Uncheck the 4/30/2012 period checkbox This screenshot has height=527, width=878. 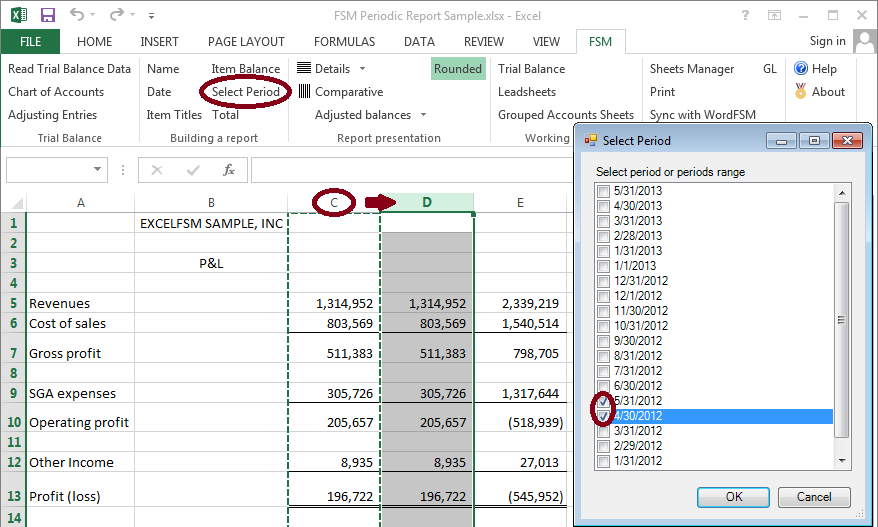pyautogui.click(x=603, y=416)
